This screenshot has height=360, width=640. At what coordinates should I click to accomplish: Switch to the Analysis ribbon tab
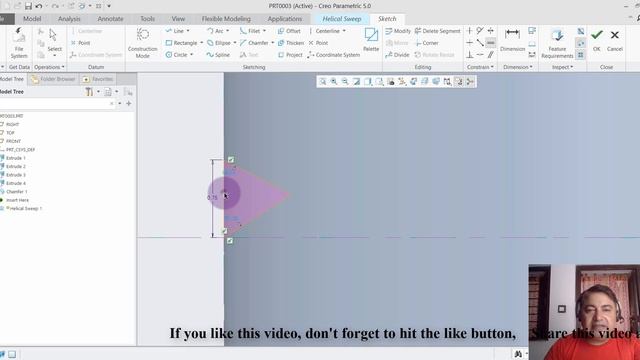pos(69,19)
